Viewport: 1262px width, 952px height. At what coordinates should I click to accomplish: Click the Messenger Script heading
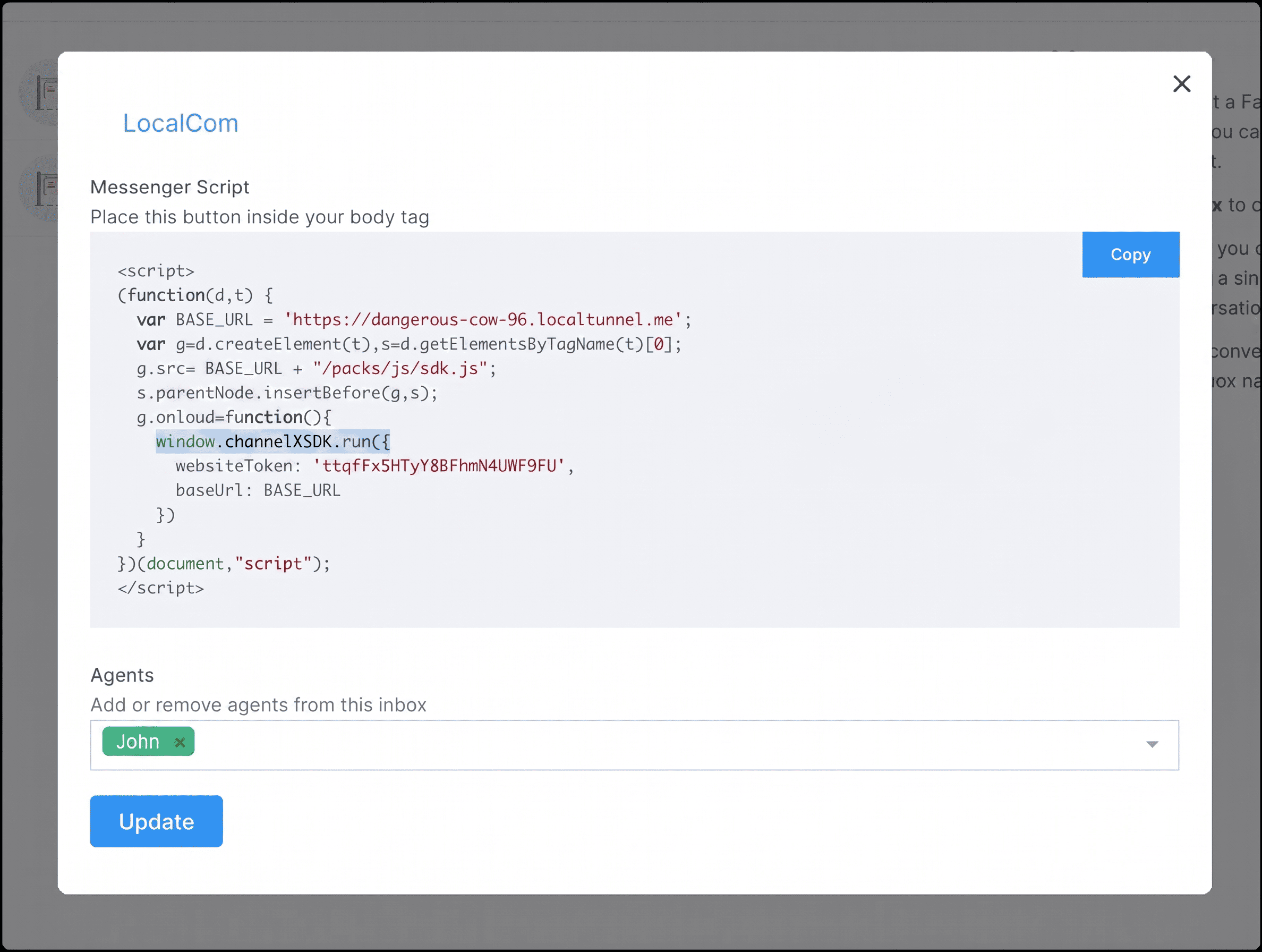[169, 187]
